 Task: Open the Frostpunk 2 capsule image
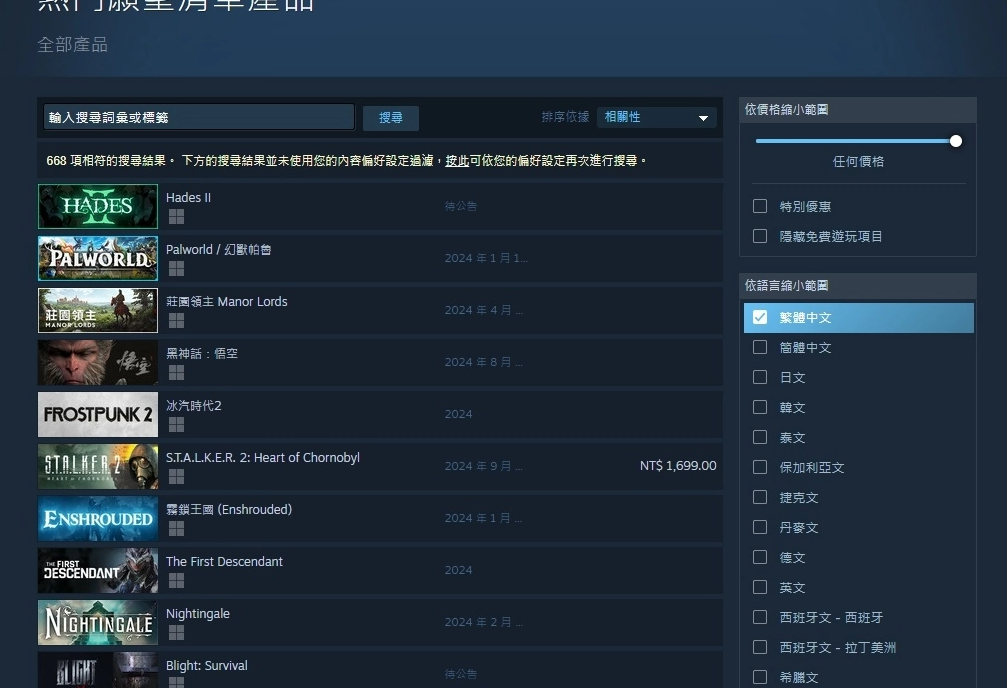(98, 414)
